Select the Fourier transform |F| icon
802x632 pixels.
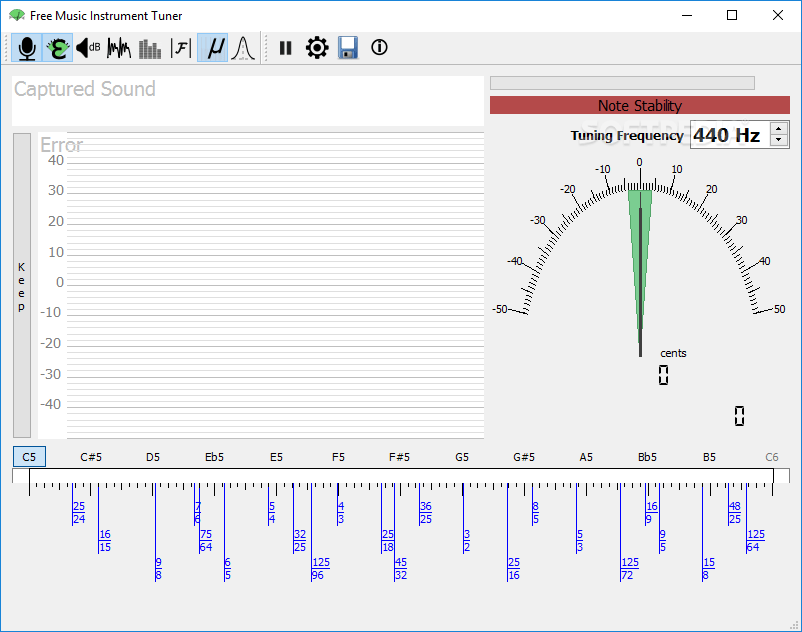click(181, 47)
